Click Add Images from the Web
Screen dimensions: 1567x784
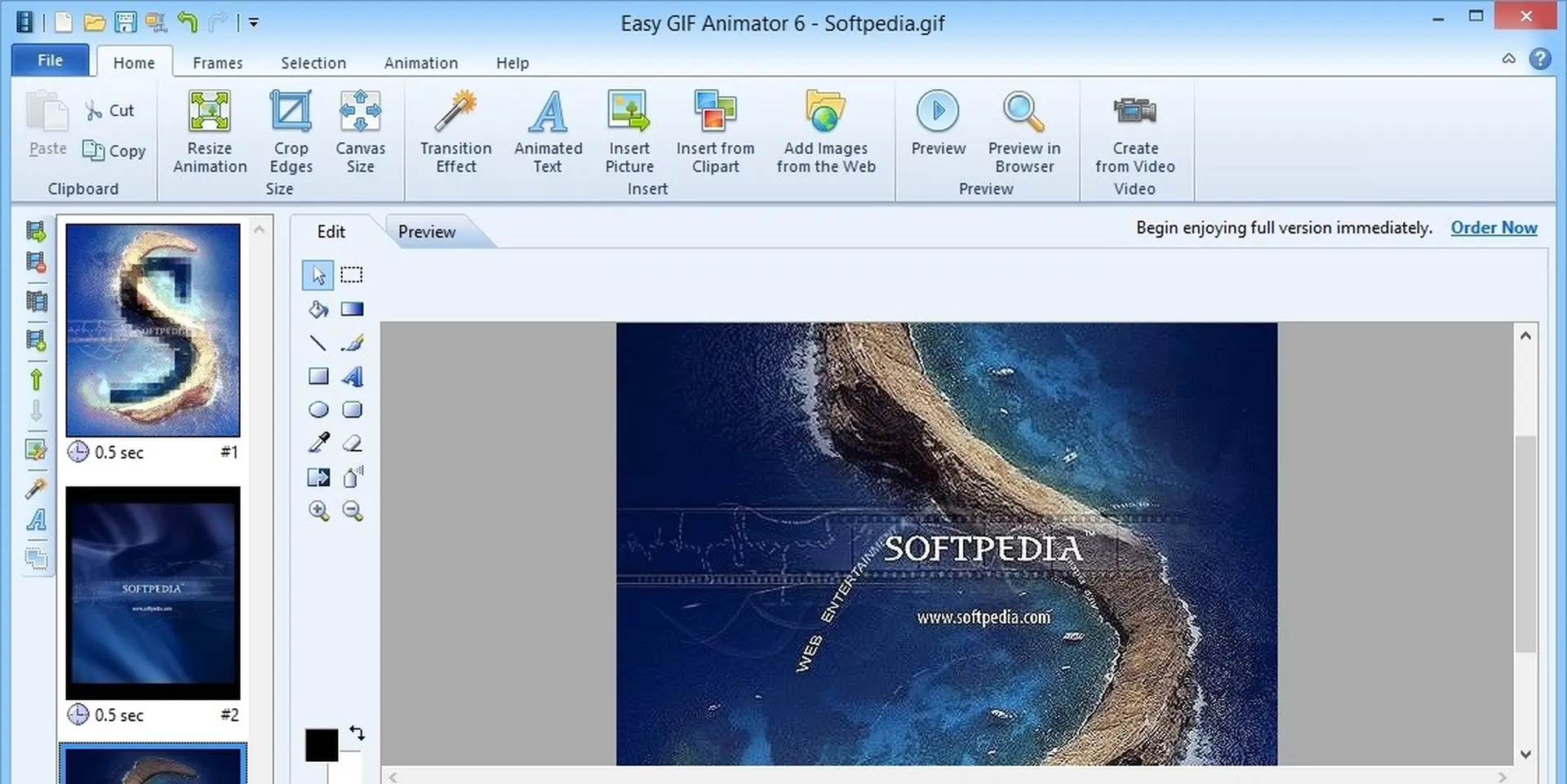coord(825,131)
